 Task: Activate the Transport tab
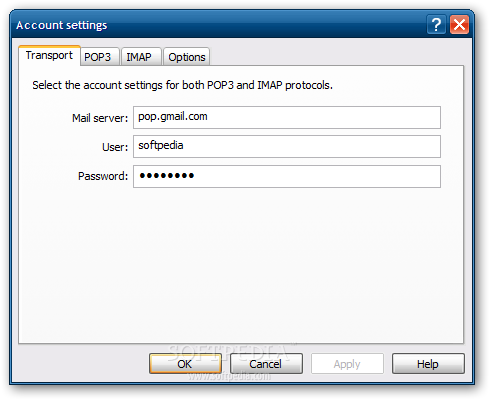click(49, 55)
